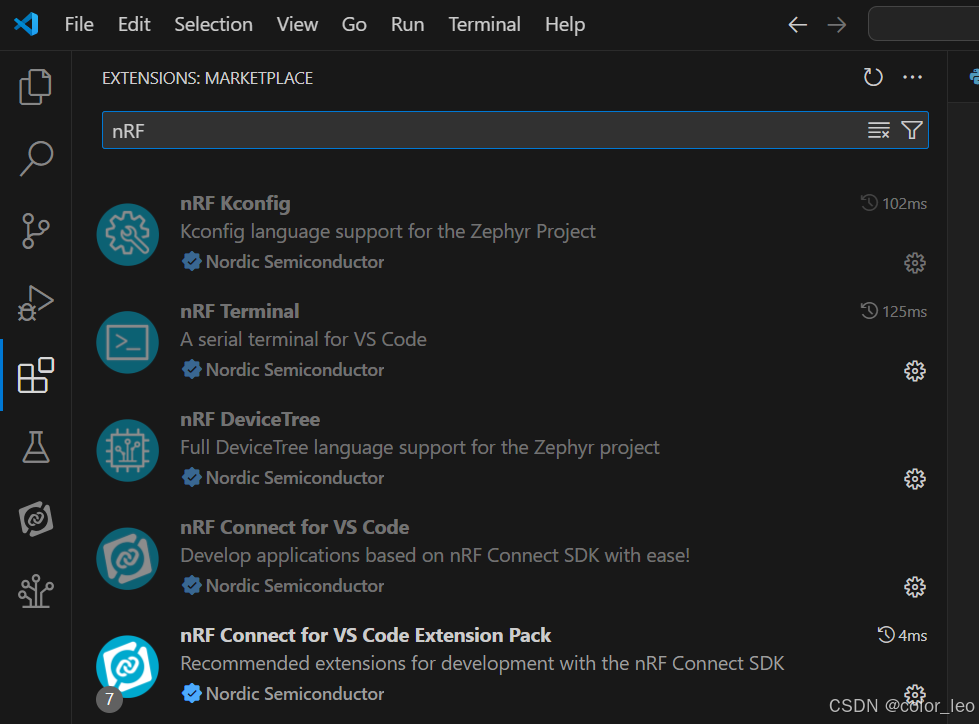Image resolution: width=979 pixels, height=724 pixels.
Task: Open the Source Control view
Action: (x=35, y=231)
